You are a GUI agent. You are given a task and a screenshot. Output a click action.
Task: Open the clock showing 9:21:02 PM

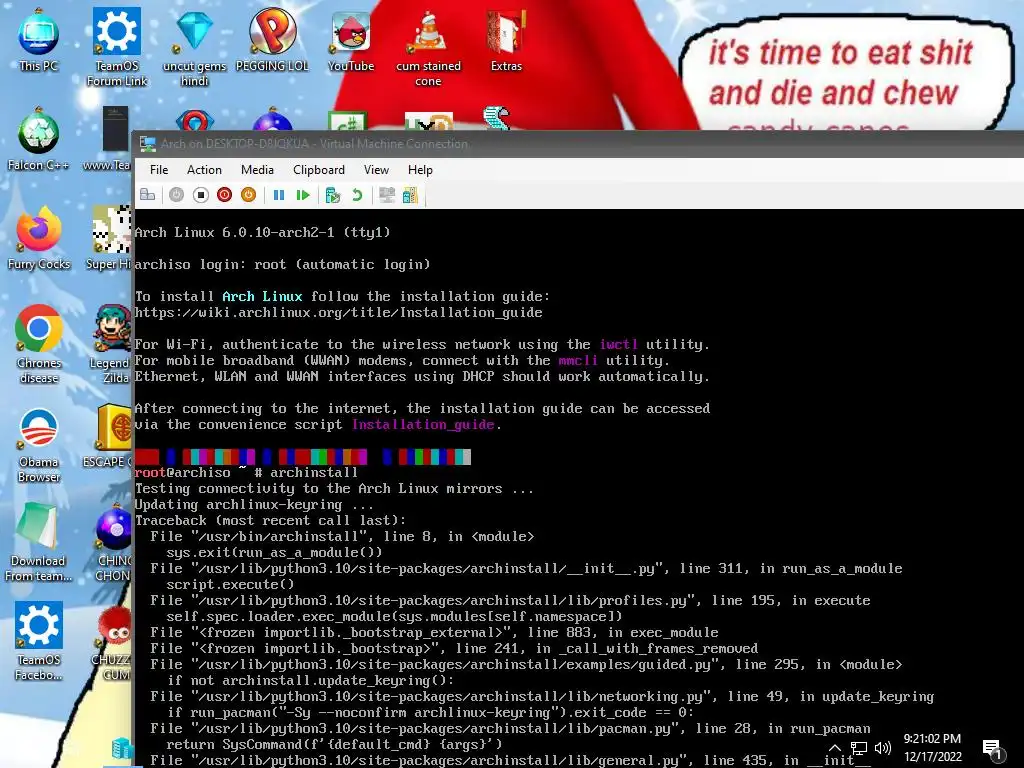pyautogui.click(x=933, y=748)
